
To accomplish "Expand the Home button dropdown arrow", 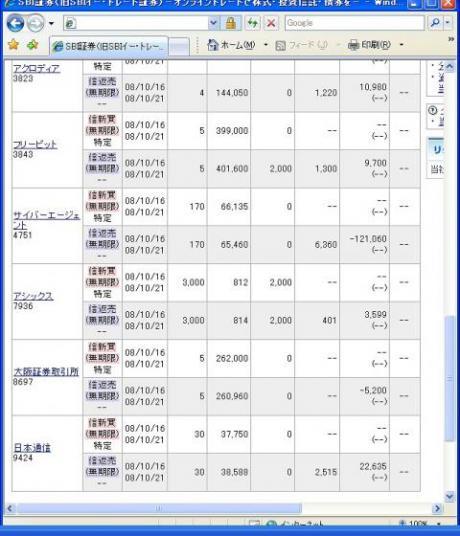I will [266, 45].
